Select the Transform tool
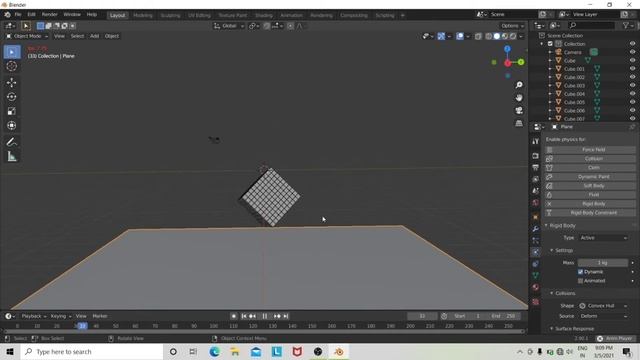 (11, 125)
